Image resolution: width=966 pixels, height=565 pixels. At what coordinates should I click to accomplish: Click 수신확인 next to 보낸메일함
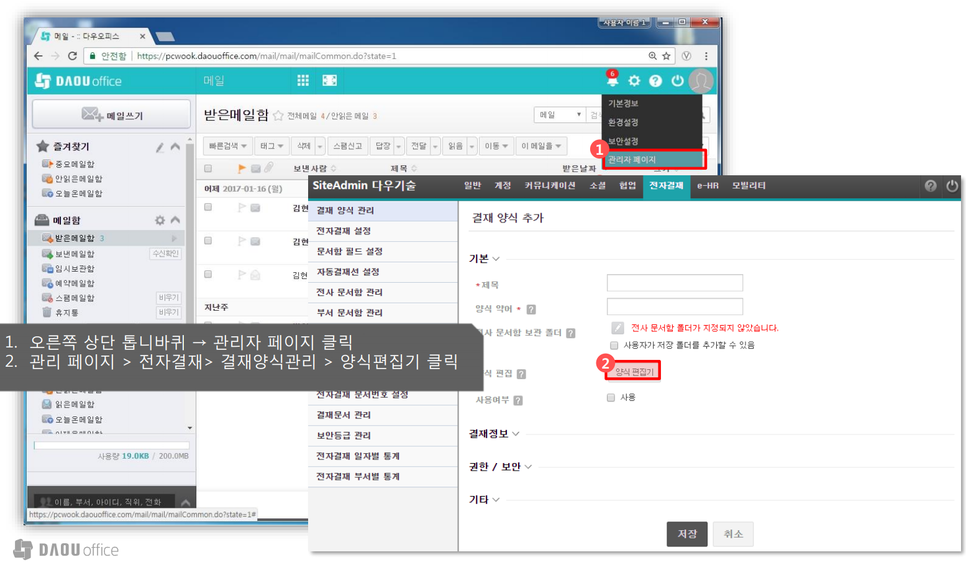click(165, 254)
